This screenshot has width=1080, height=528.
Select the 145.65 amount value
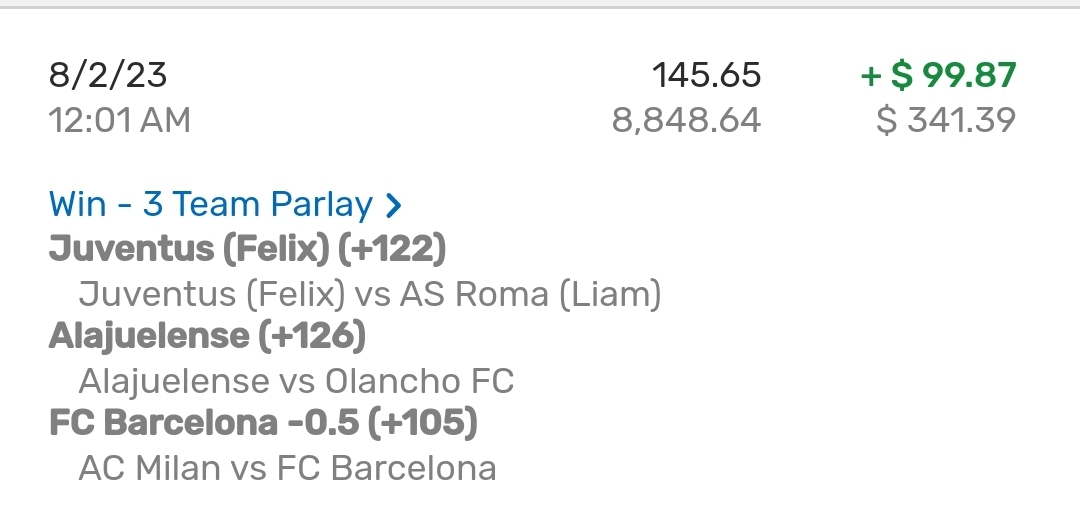tap(706, 75)
